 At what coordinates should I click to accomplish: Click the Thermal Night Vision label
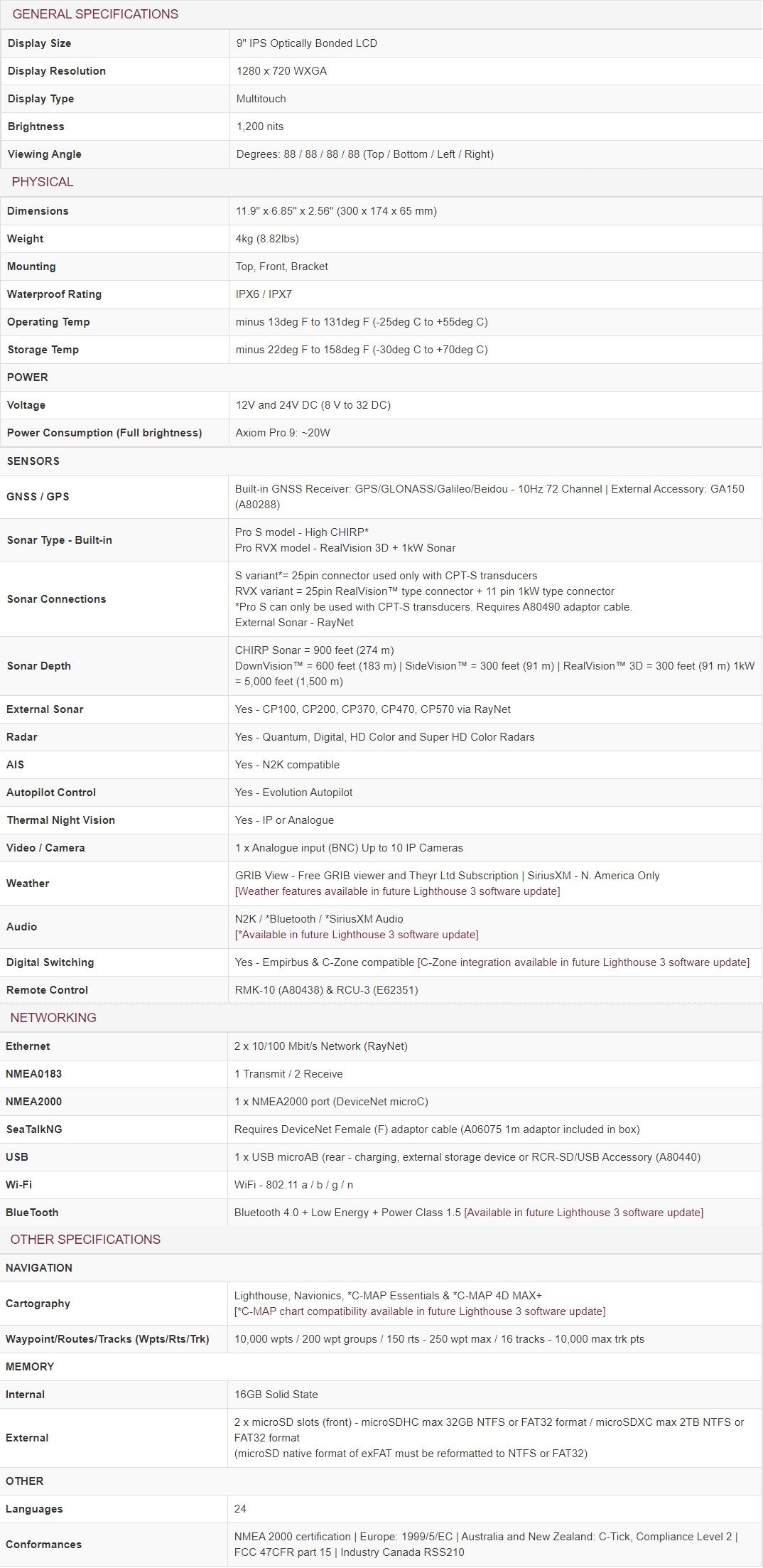click(60, 820)
